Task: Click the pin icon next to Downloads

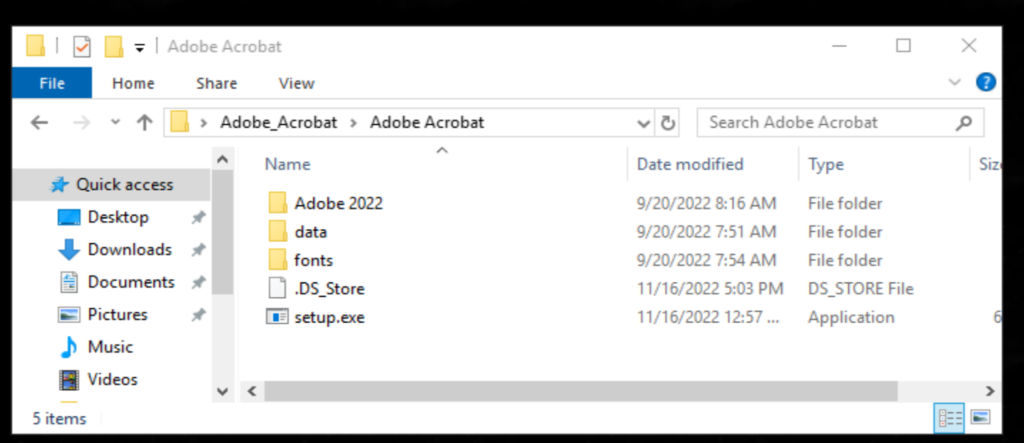Action: (x=198, y=250)
